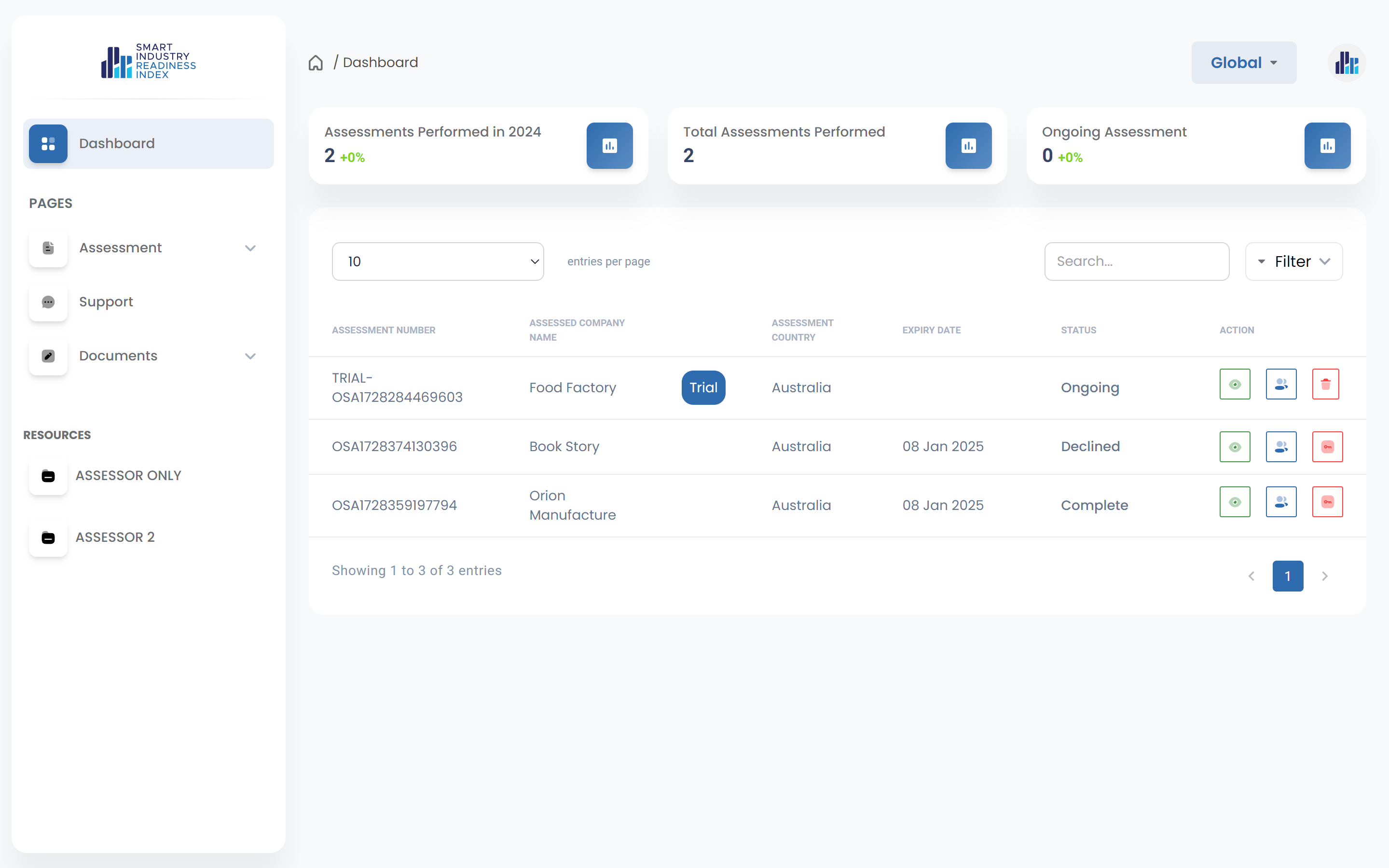Click the chart icon on Total Assessments Performed card

pos(968,145)
